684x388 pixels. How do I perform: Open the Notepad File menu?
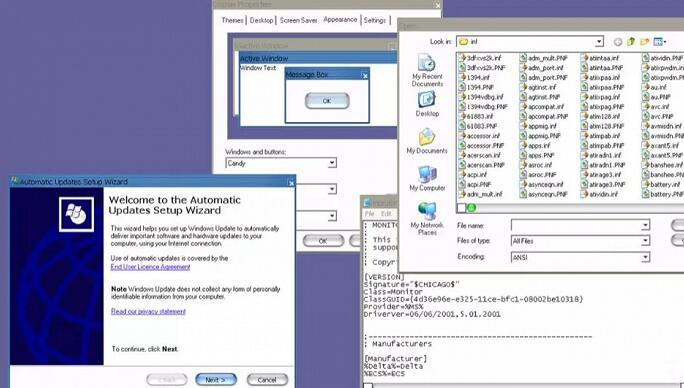(x=369, y=213)
